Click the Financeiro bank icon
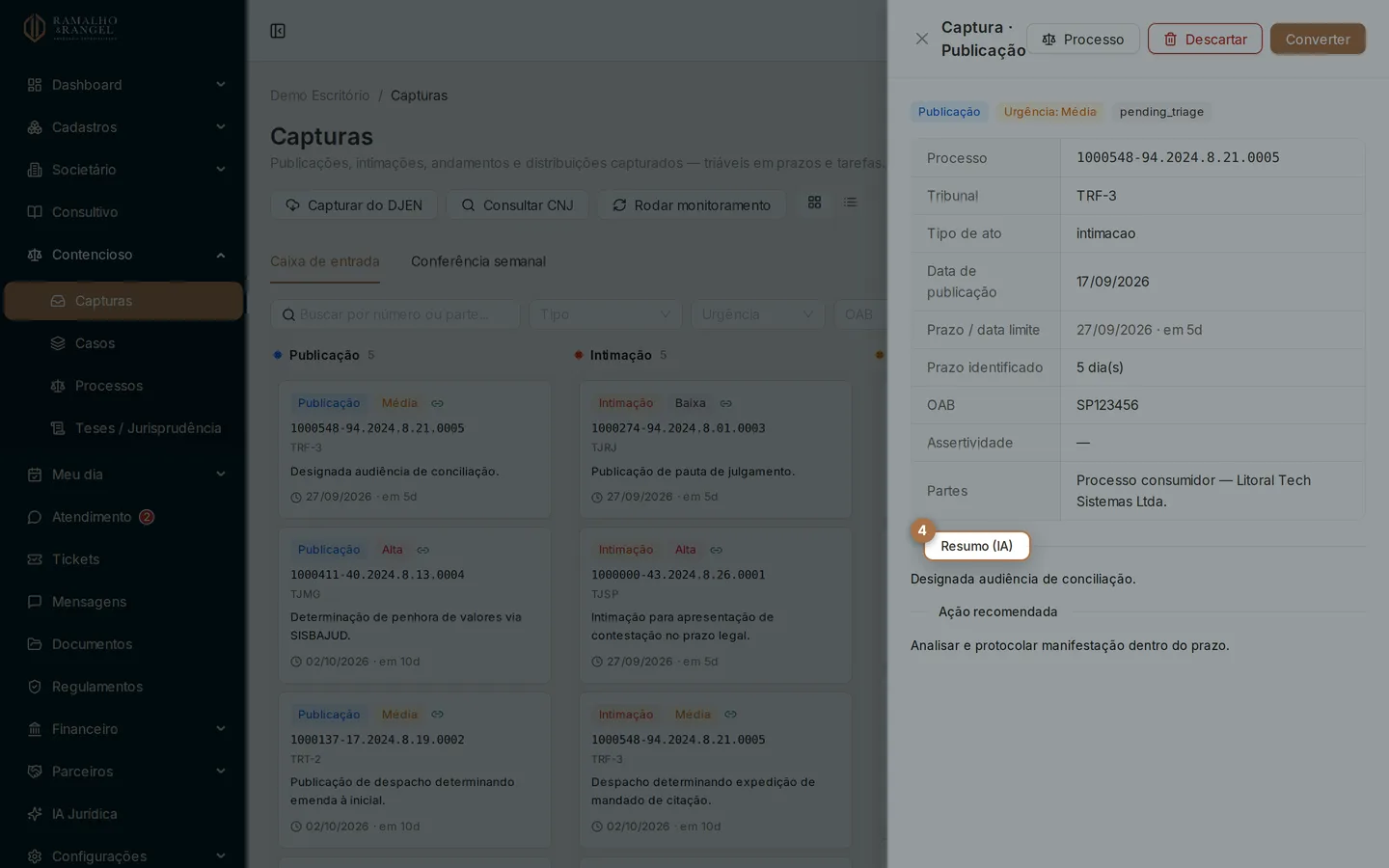The image size is (1389, 868). coord(35,729)
